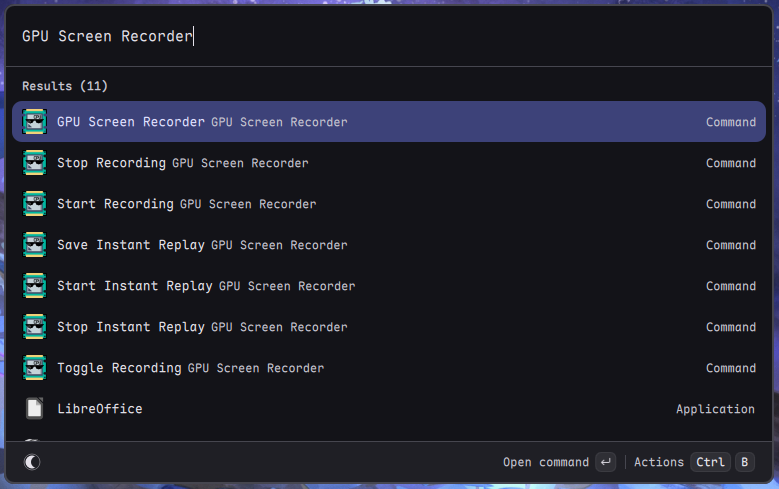Screen dimensions: 779x489
Task: Click Command label on Stop Instant Replay row
Action: (x=731, y=327)
